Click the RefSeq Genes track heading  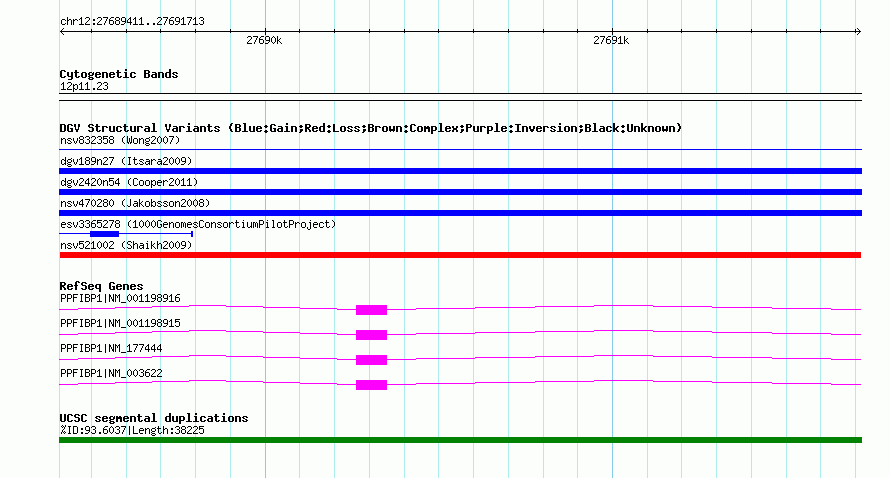(101, 286)
